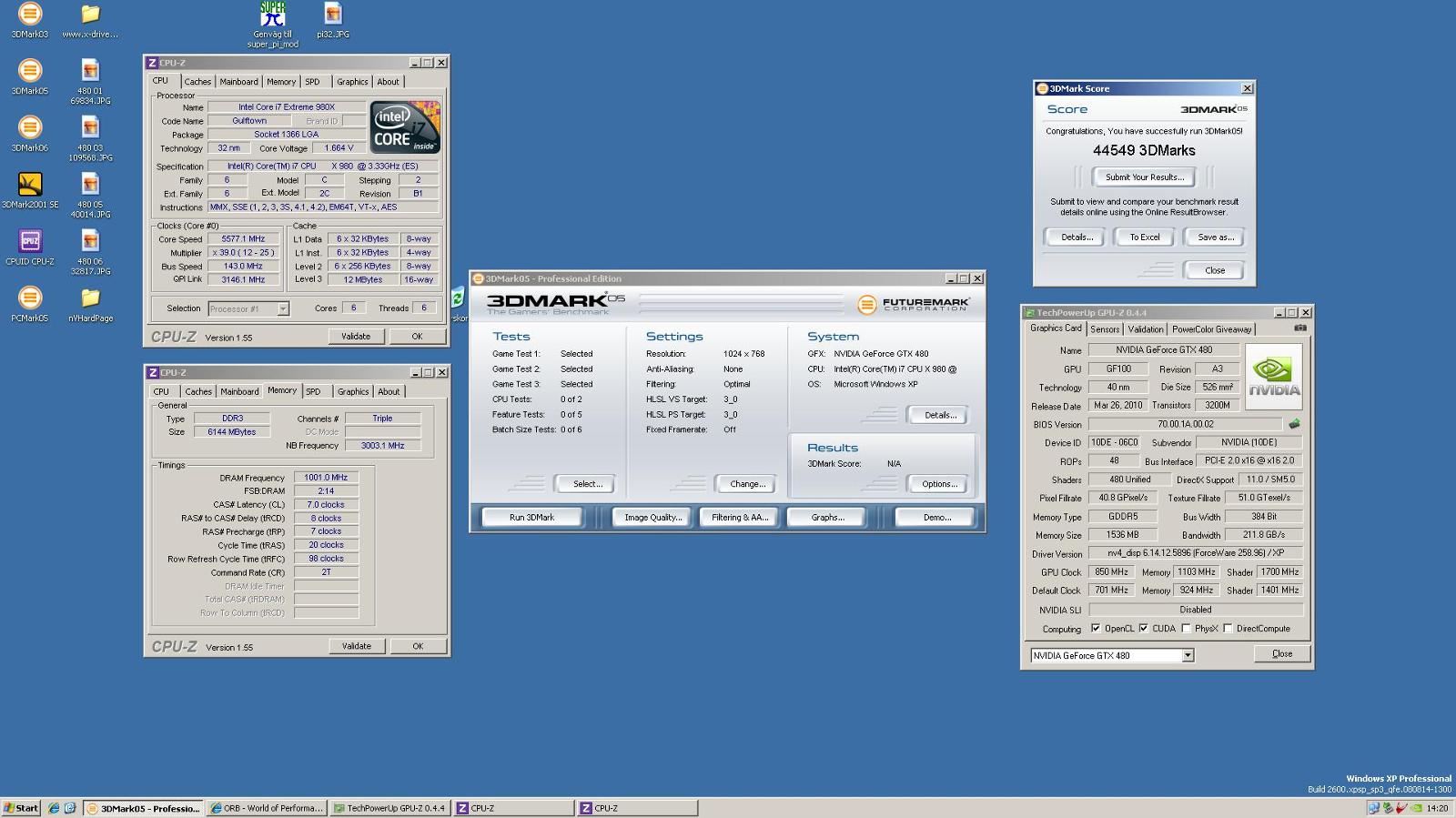
Task: Switch to the Sensors tab in GPU-Z
Action: pyautogui.click(x=1105, y=329)
